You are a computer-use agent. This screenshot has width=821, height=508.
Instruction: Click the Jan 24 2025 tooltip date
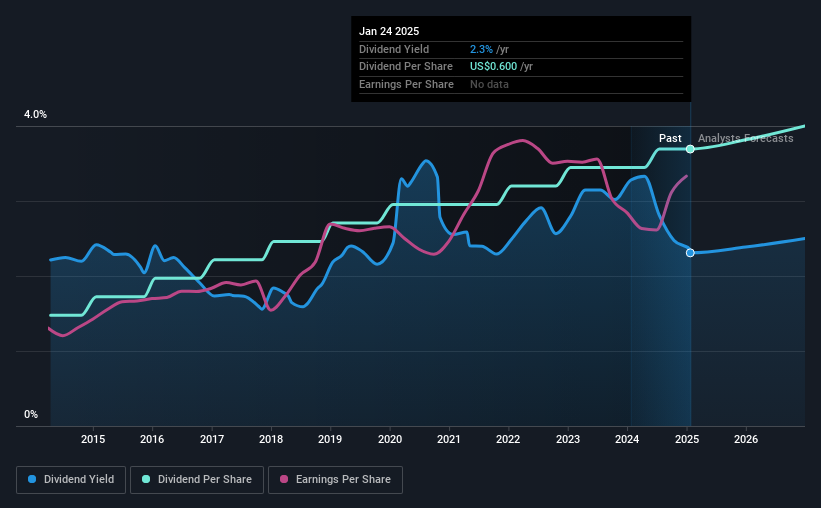389,31
